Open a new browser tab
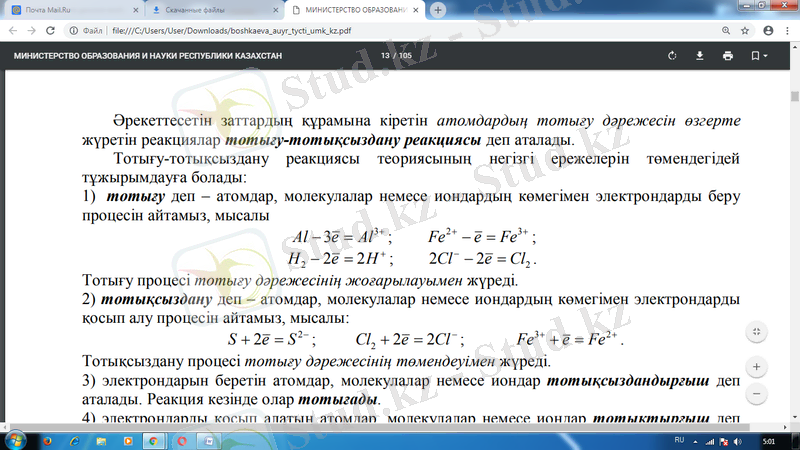The width and height of the screenshot is (800, 450). click(x=438, y=10)
